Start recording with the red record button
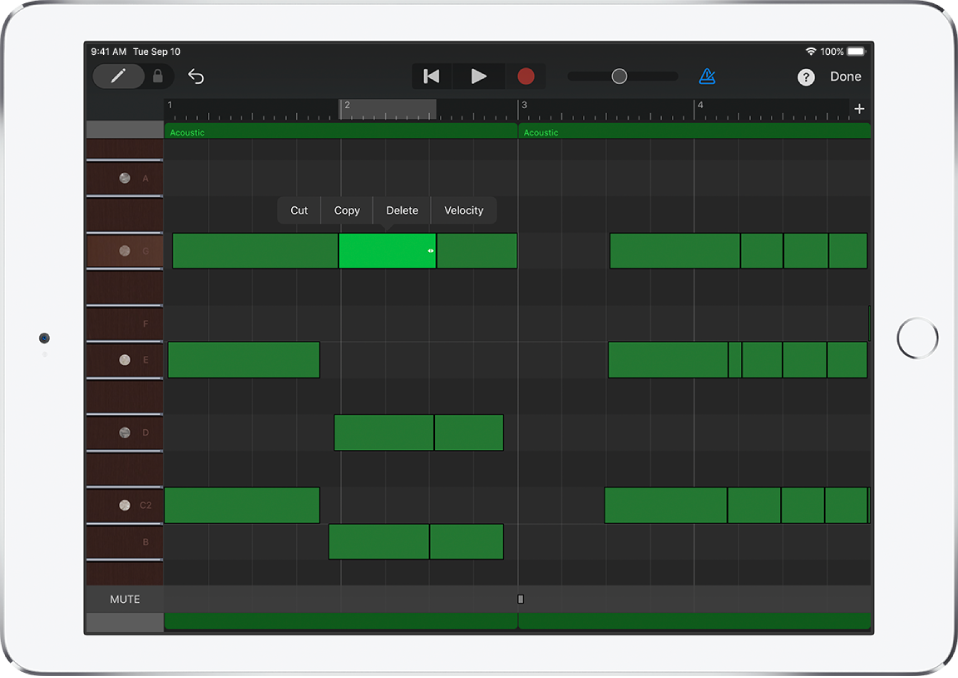Viewport: 958px width, 678px height. pyautogui.click(x=525, y=77)
